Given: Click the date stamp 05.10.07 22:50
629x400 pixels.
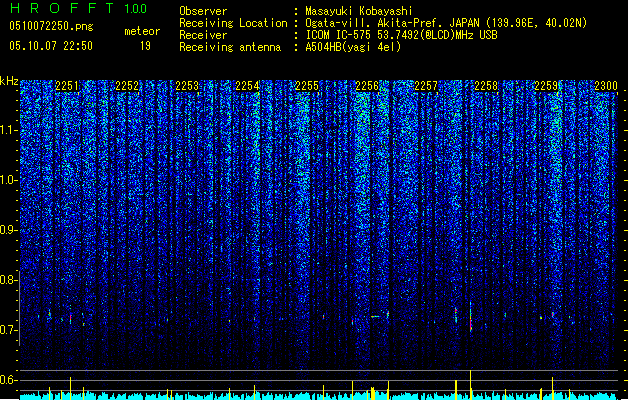Looking at the screenshot, I should pos(51,46).
